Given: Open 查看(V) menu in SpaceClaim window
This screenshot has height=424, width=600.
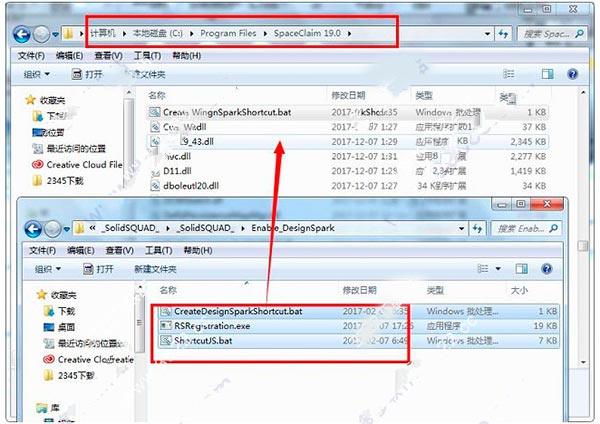Looking at the screenshot, I should pos(108,56).
